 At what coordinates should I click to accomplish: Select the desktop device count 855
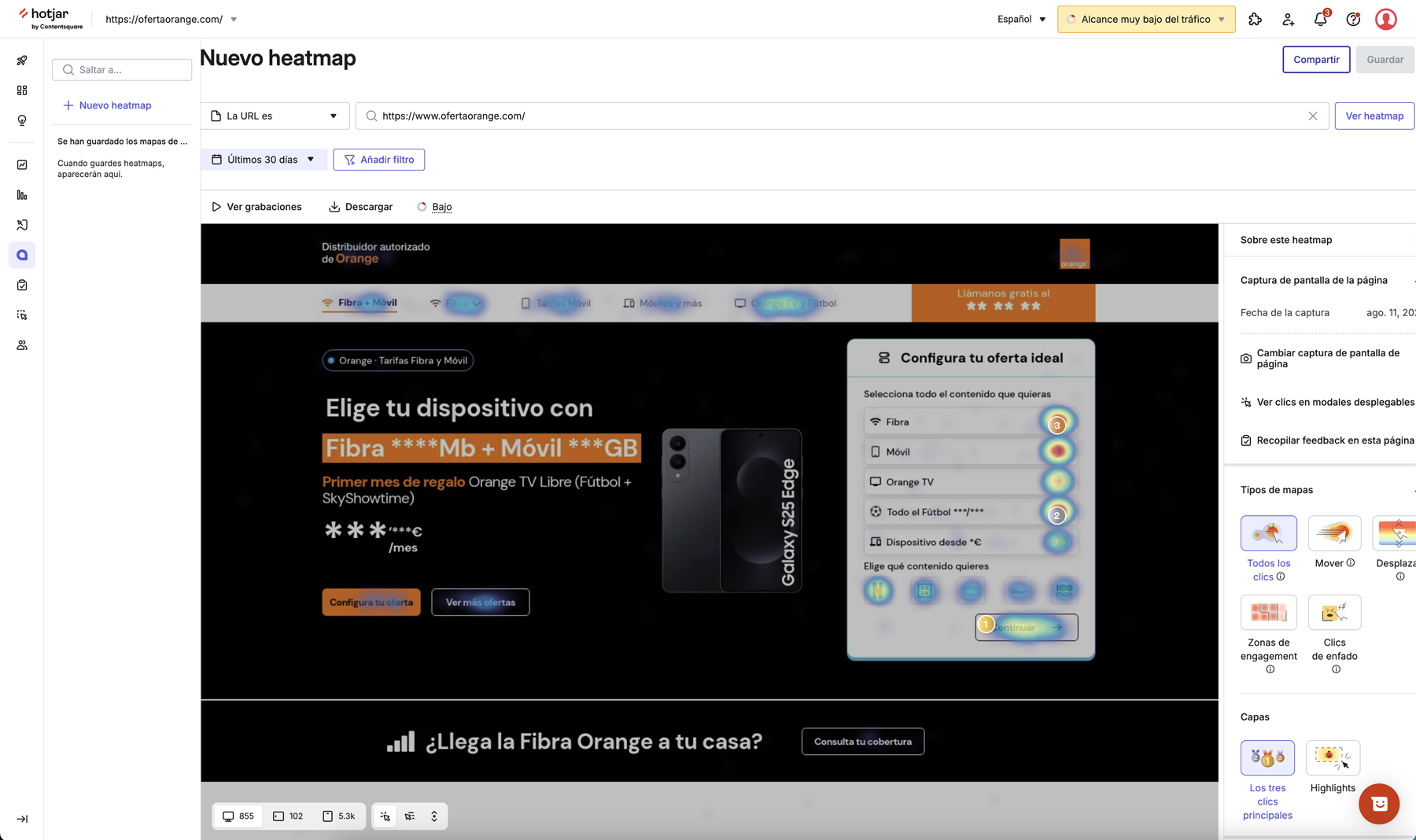[238, 816]
